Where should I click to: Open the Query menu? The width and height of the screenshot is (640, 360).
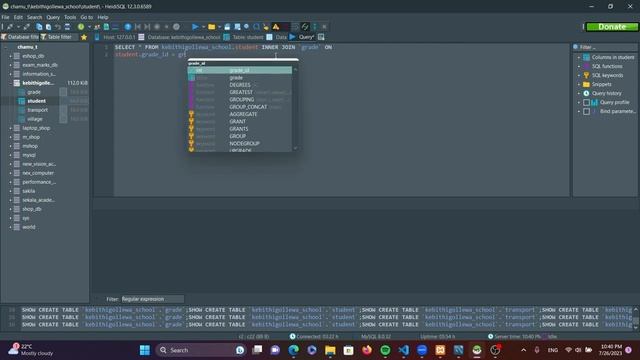click(x=53, y=17)
